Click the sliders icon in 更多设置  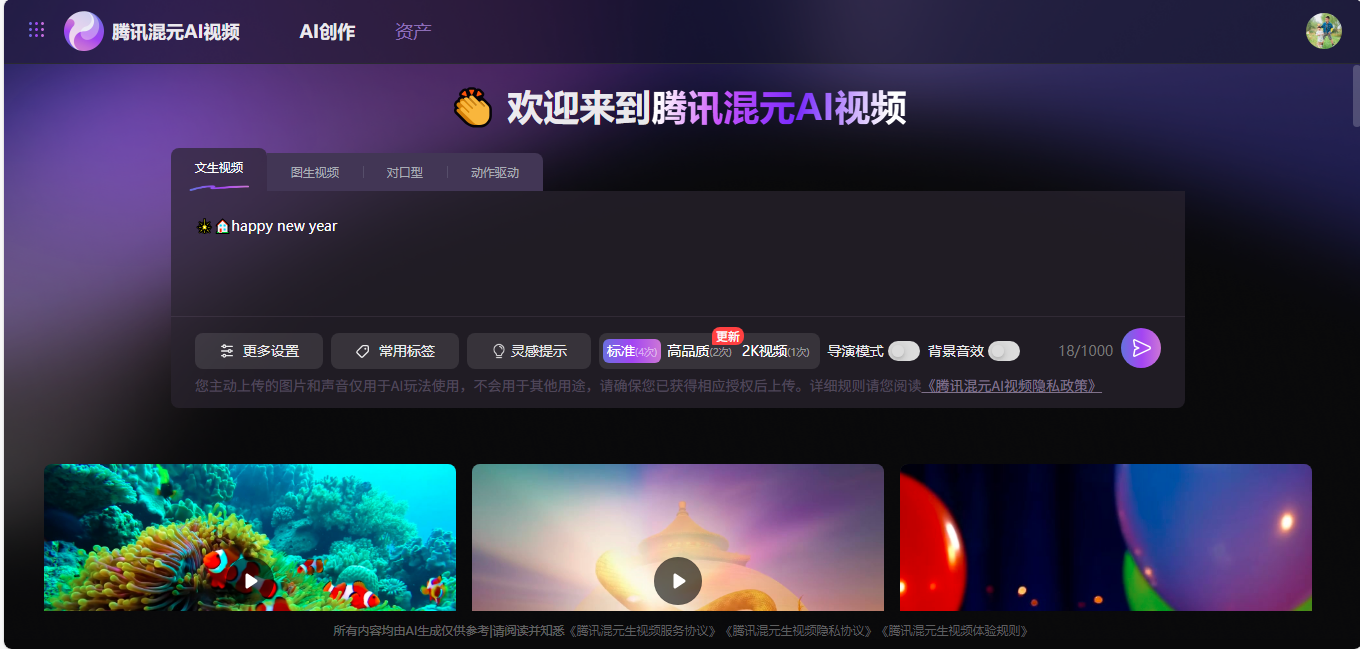[x=227, y=351]
